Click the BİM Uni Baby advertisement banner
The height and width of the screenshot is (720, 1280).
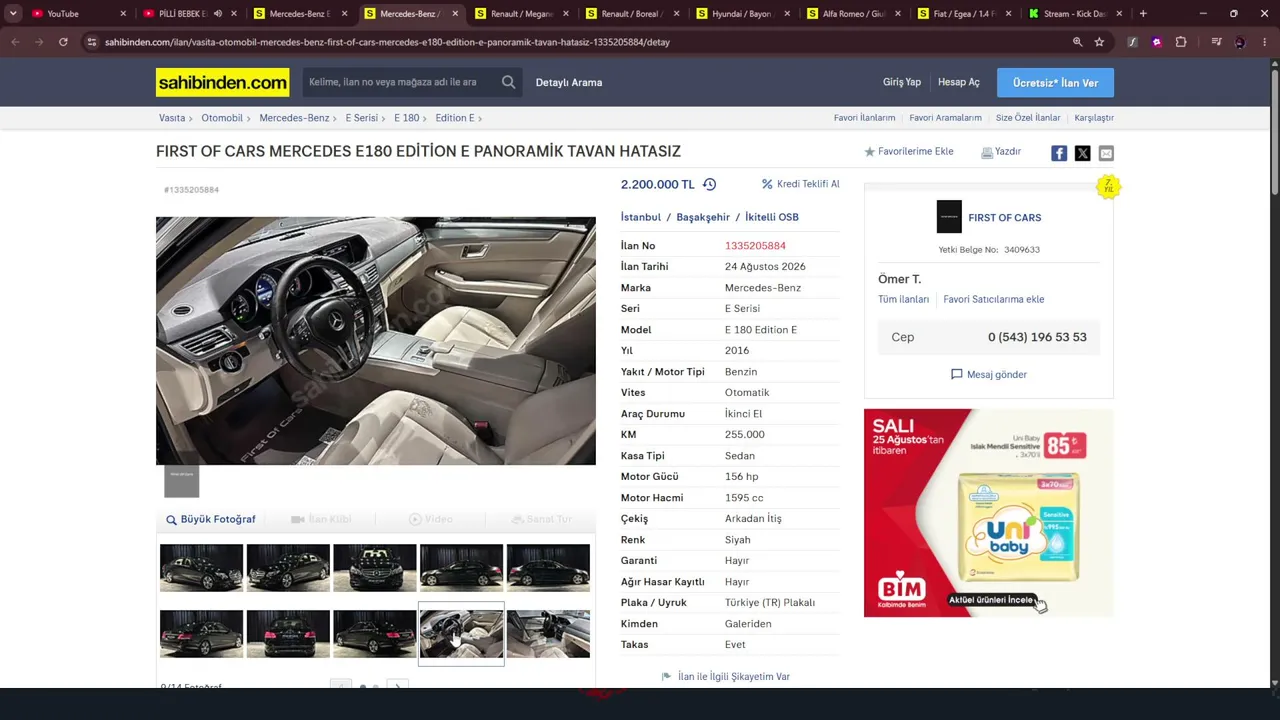point(989,513)
